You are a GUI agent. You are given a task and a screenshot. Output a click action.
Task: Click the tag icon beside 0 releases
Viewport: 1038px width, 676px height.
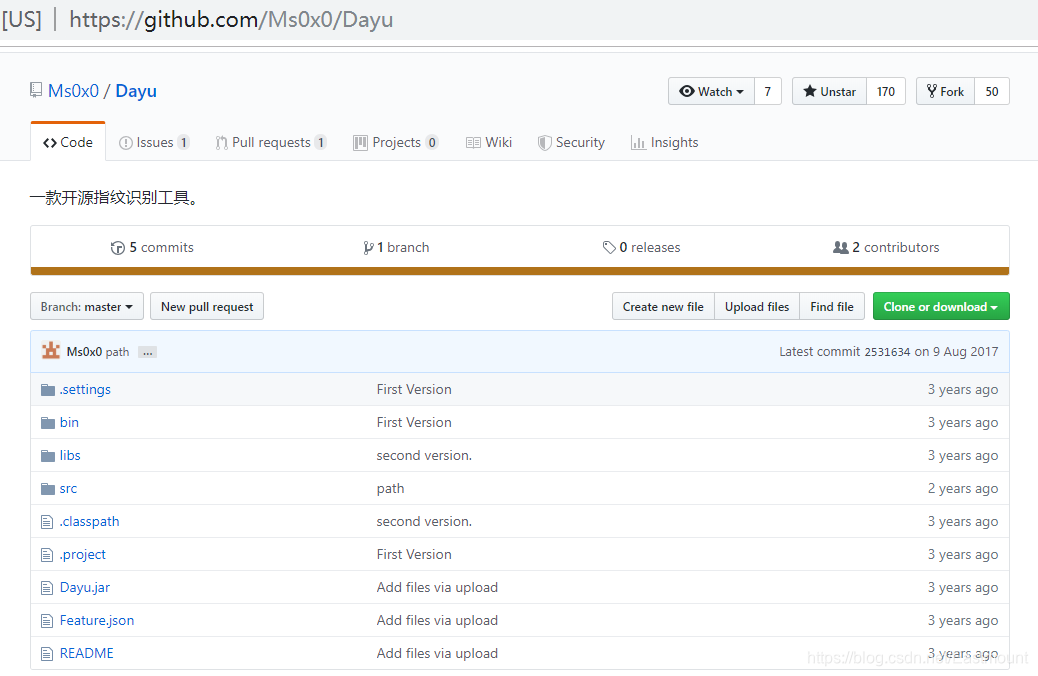pyautogui.click(x=609, y=248)
